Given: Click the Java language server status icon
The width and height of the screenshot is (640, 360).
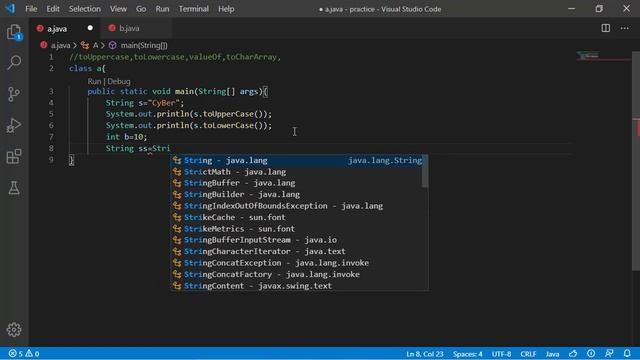Looking at the screenshot, I should click(573, 353).
